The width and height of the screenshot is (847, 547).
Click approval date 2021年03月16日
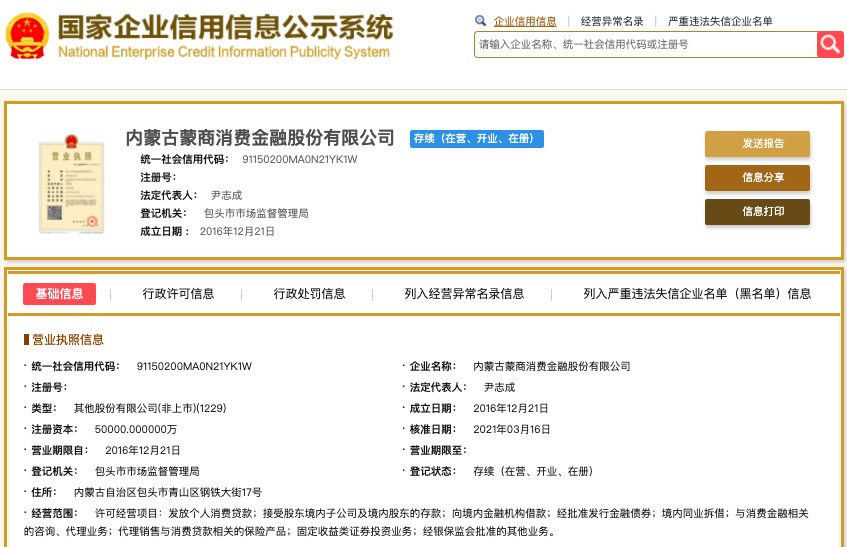(512, 429)
